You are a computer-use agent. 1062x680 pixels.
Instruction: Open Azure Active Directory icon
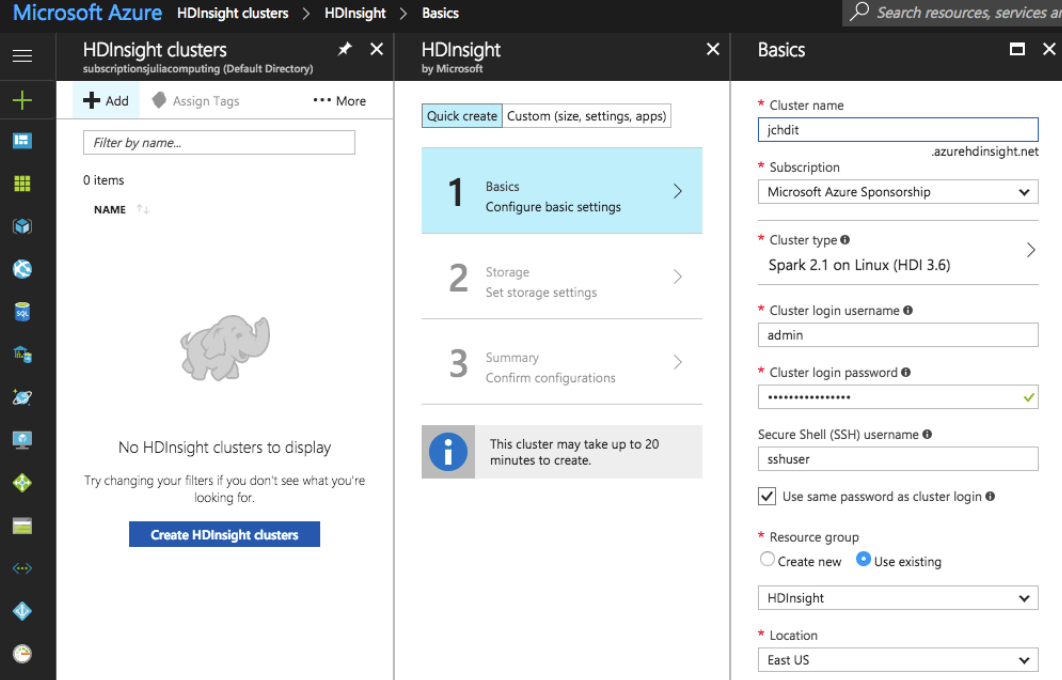click(x=22, y=611)
